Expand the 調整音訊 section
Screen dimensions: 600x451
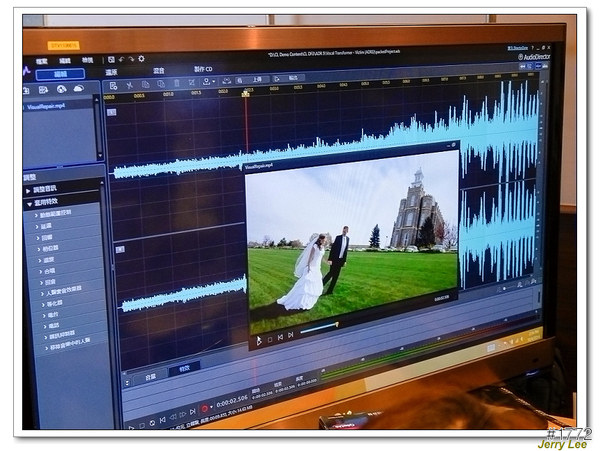[42, 189]
